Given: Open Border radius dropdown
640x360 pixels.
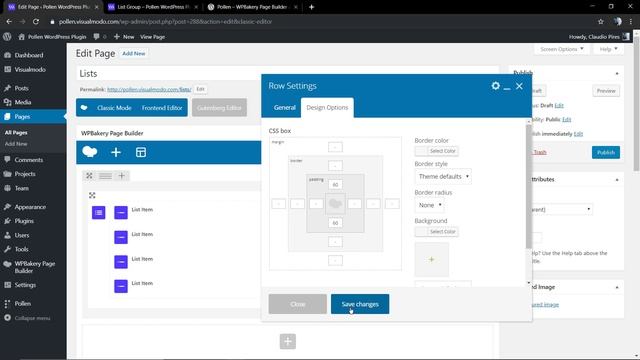Looking at the screenshot, I should click(429, 205).
